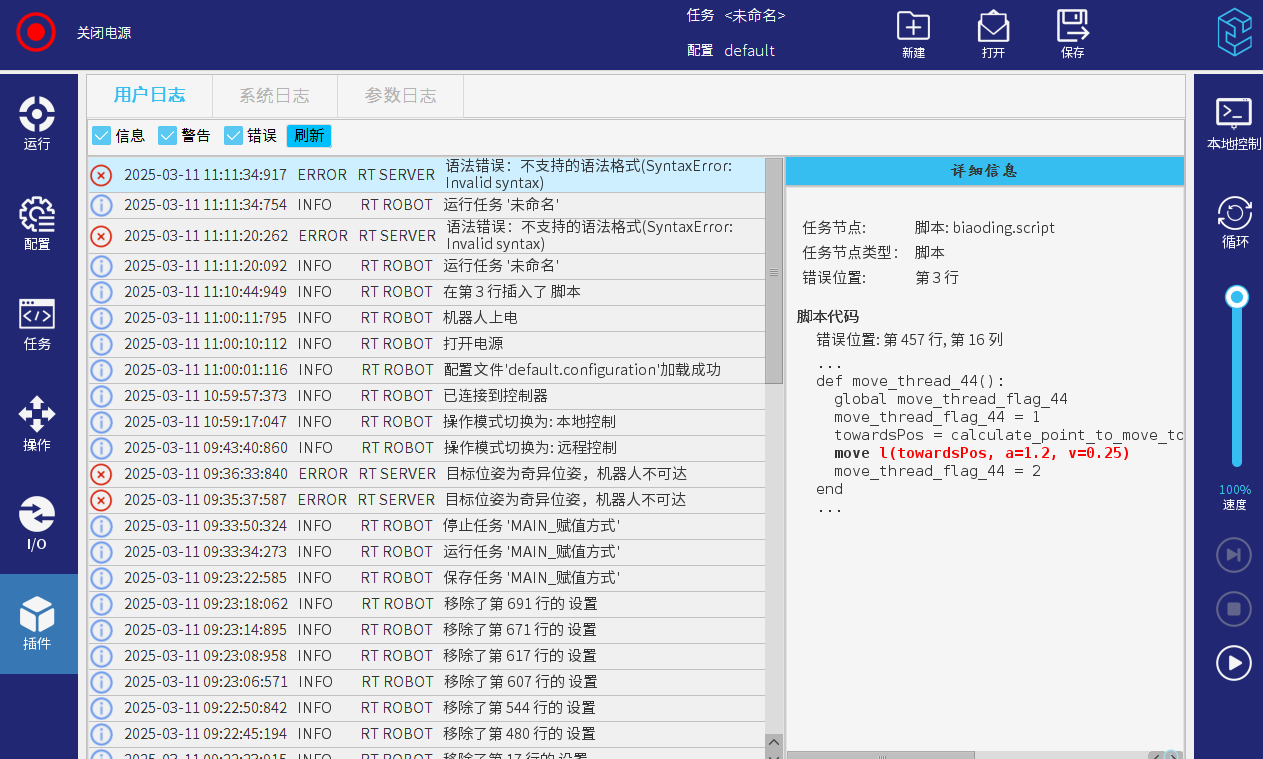Open the 运行 (Run) sidebar panel
The height and width of the screenshot is (759, 1263).
click(37, 123)
